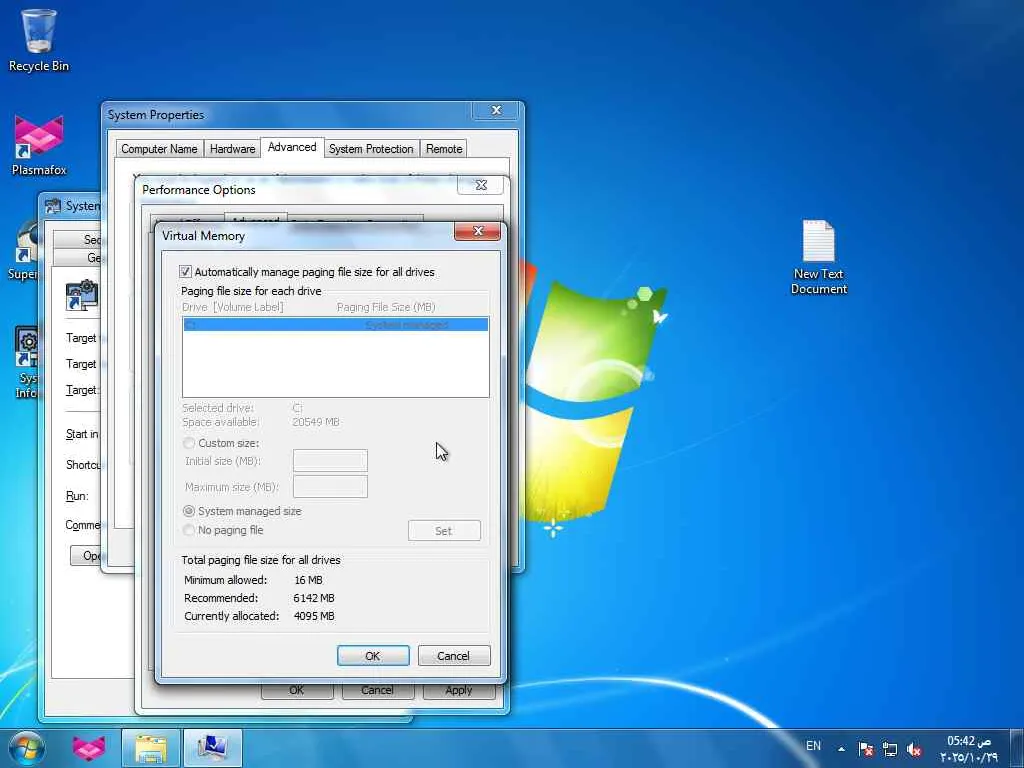
Task: Select the Advanced tab in System Properties
Action: (x=292, y=147)
